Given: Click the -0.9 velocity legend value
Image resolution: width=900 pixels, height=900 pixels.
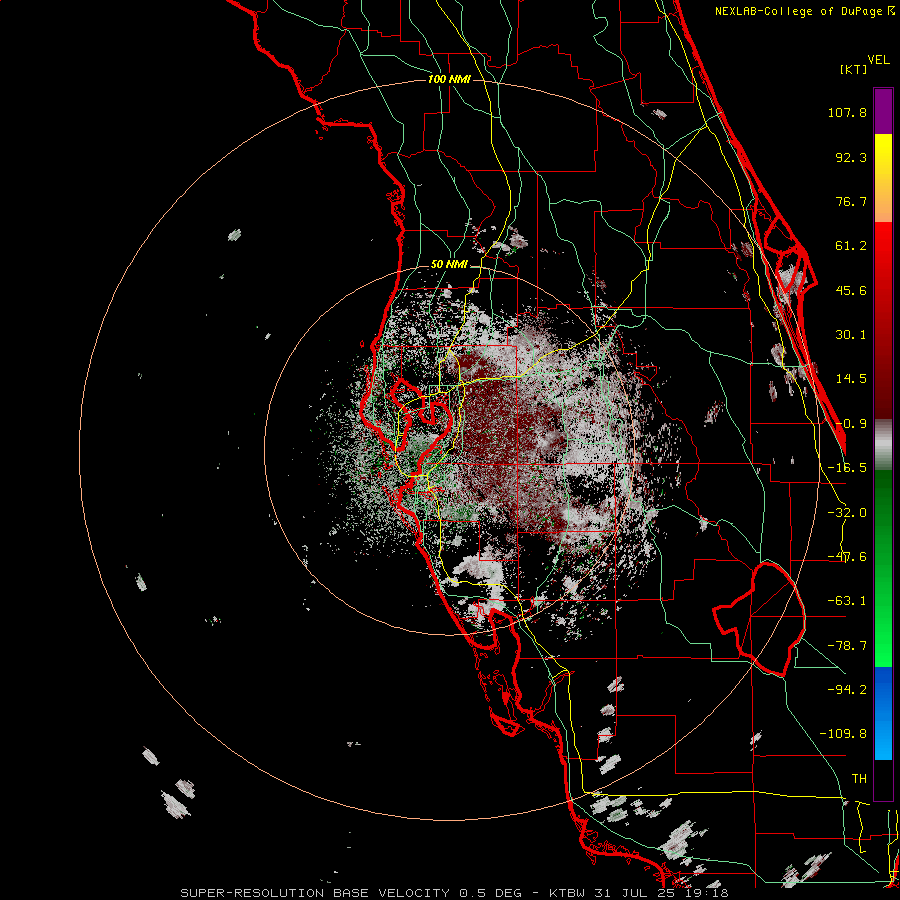Looking at the screenshot, I should tap(851, 424).
